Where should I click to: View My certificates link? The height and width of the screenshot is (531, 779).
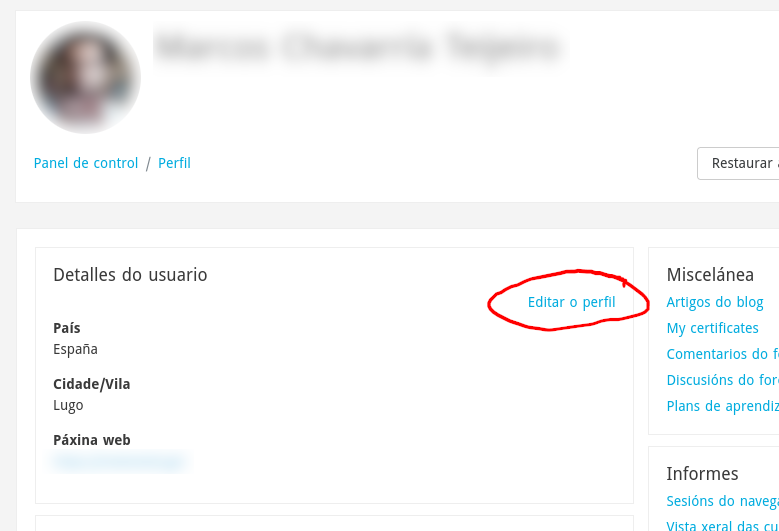coord(712,328)
